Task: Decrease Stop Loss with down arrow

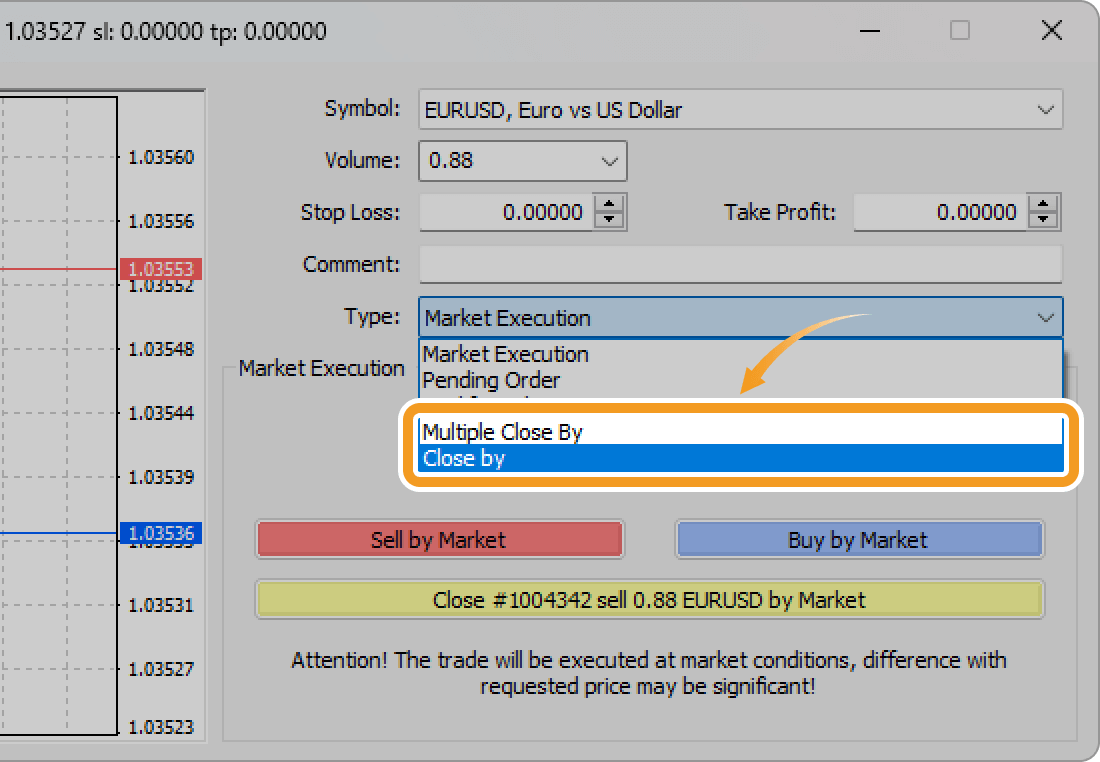Action: (x=609, y=221)
